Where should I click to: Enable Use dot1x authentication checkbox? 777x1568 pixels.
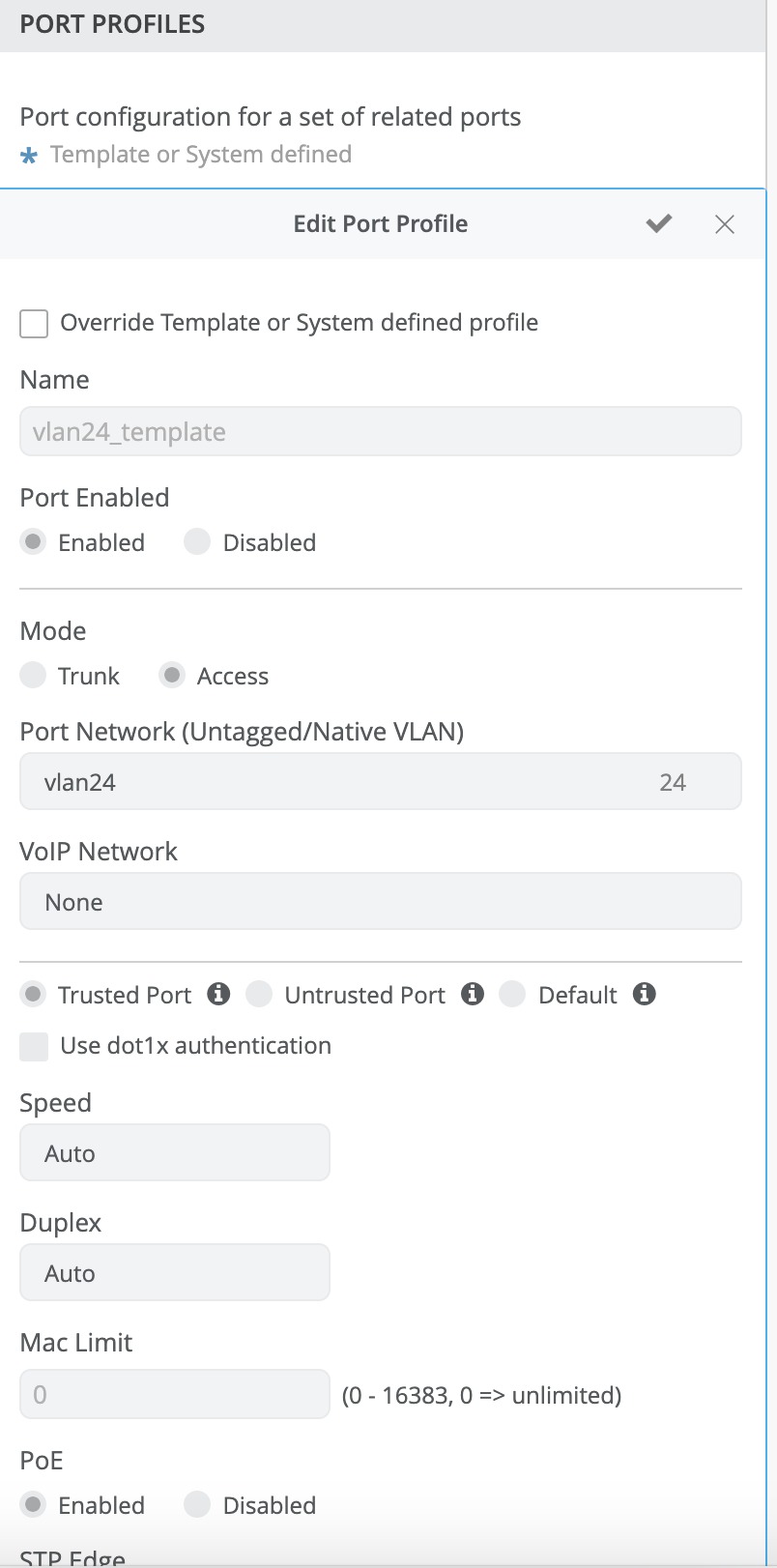[34, 1047]
